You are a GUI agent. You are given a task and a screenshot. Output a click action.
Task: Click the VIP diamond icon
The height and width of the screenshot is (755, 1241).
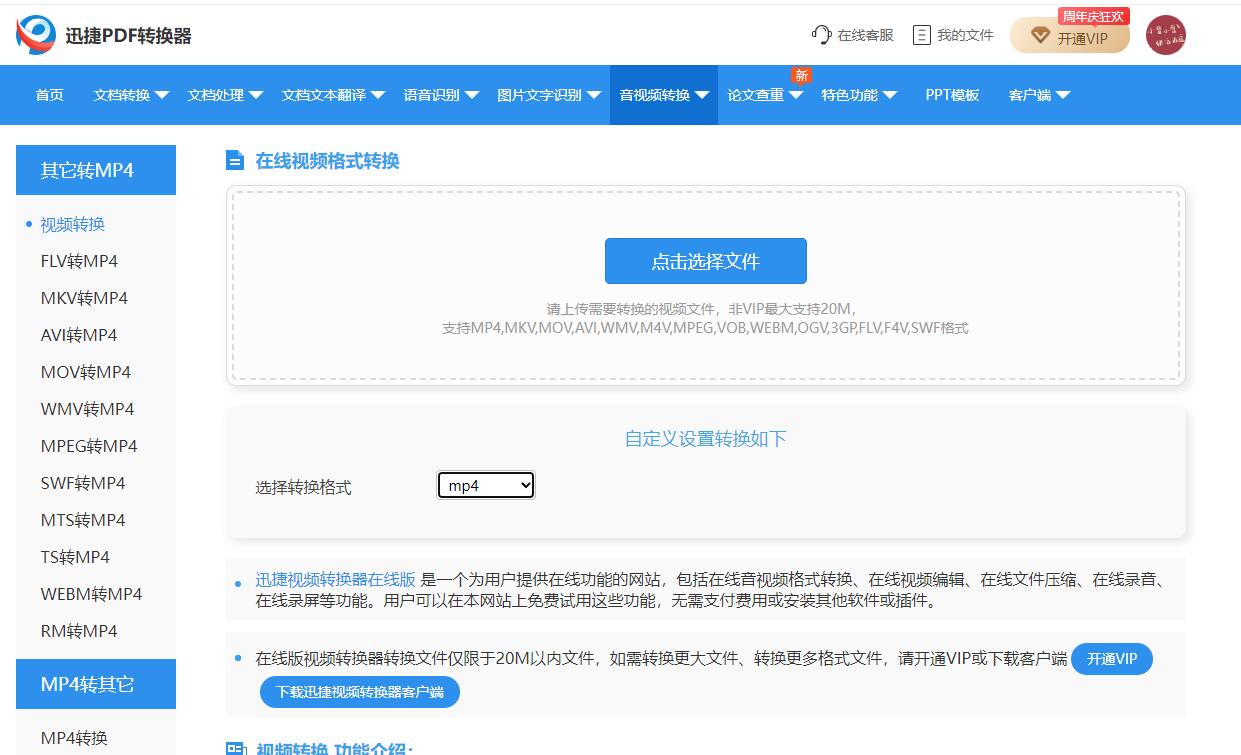point(1040,36)
